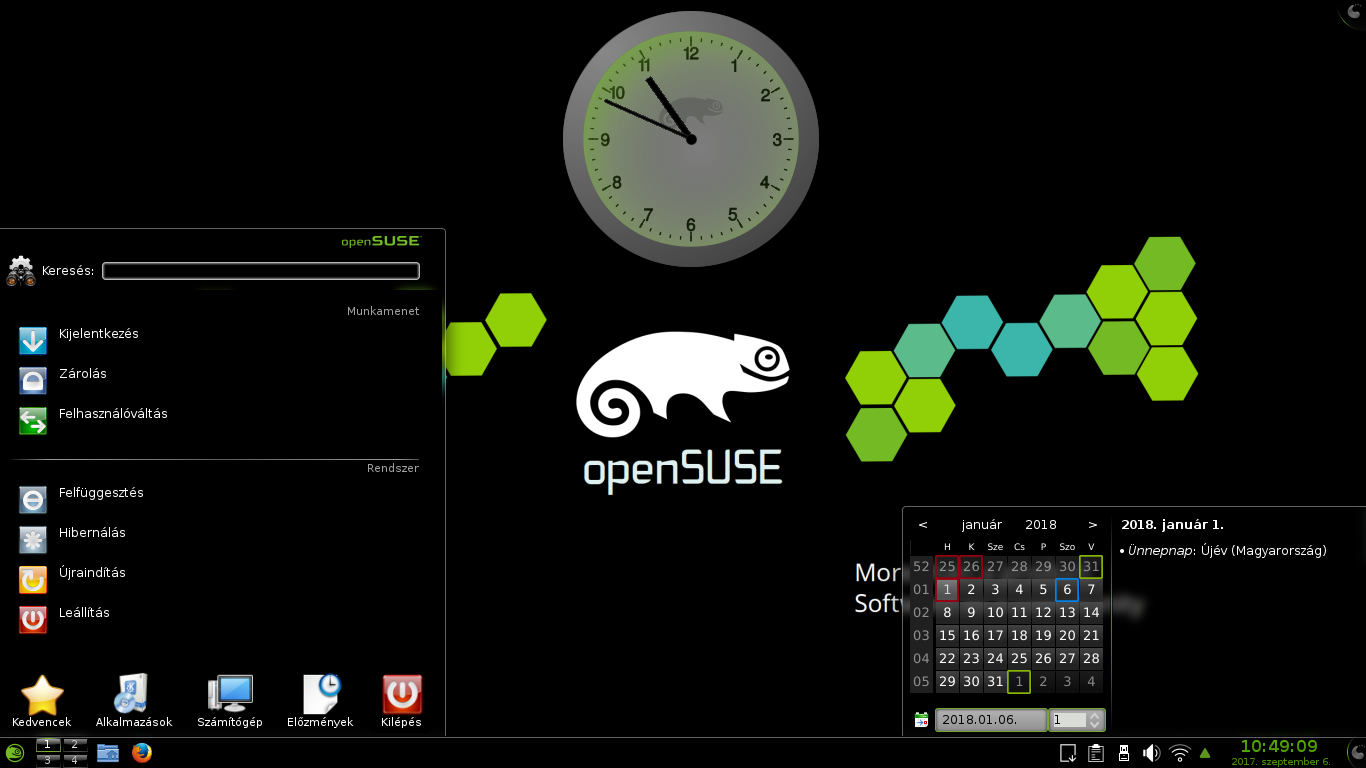This screenshot has height=768, width=1366.
Task: Click the week number spinner arrows
Action: tap(1095, 720)
